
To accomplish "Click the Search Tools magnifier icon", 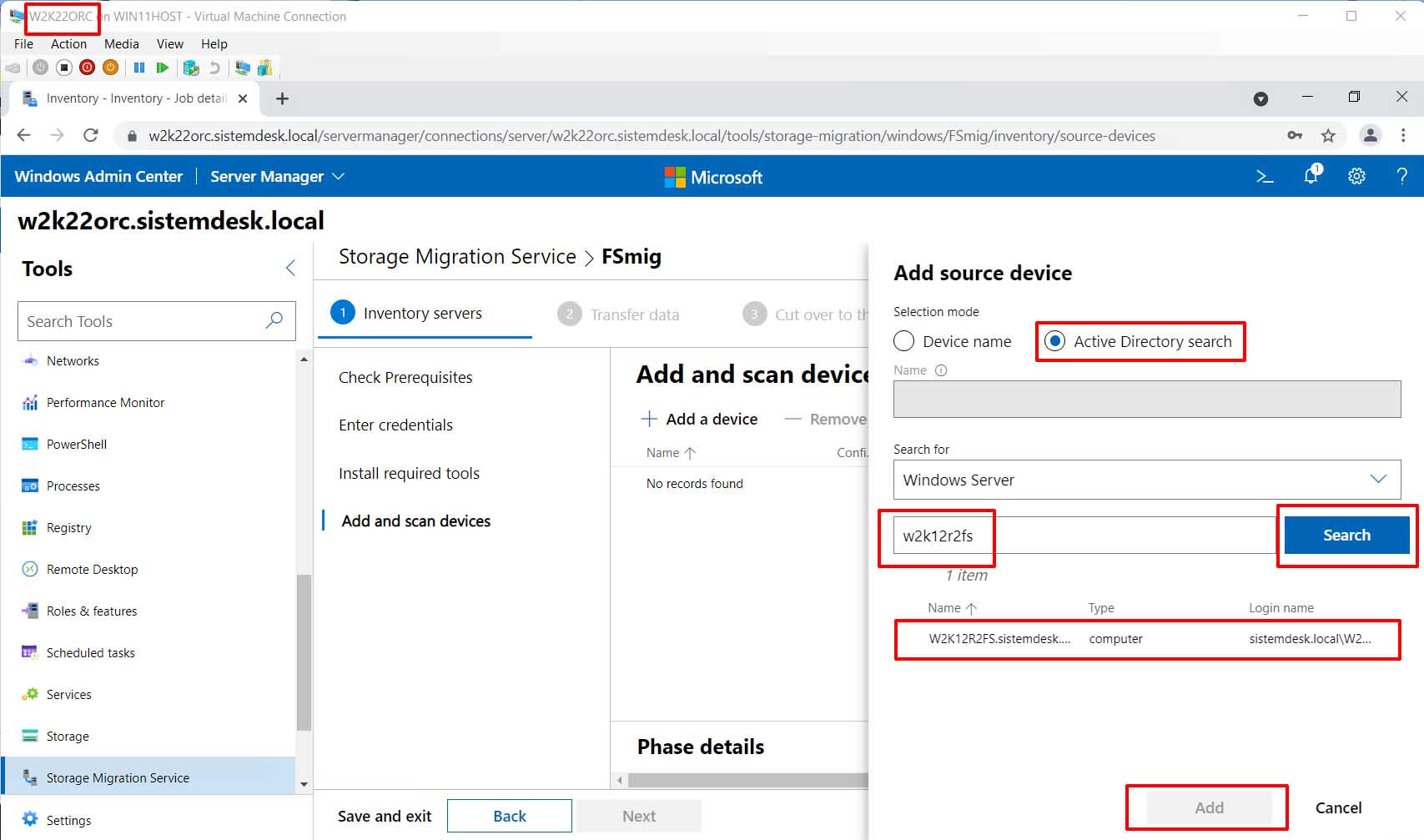I will [x=274, y=320].
